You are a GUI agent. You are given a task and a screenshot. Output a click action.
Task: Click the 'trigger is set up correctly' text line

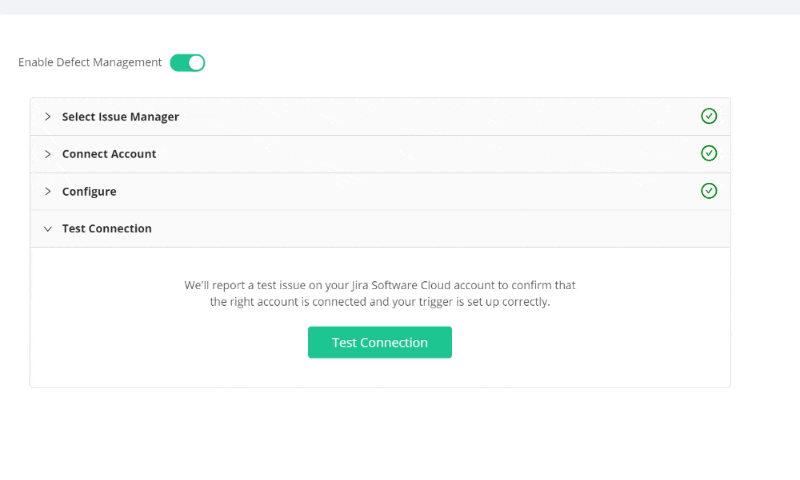click(x=380, y=302)
